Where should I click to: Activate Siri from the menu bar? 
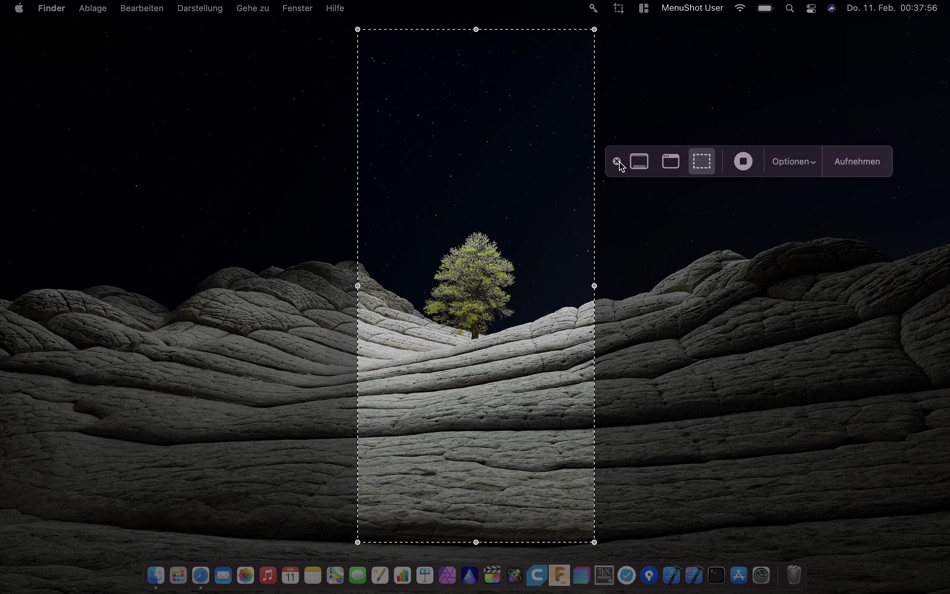[x=832, y=8]
